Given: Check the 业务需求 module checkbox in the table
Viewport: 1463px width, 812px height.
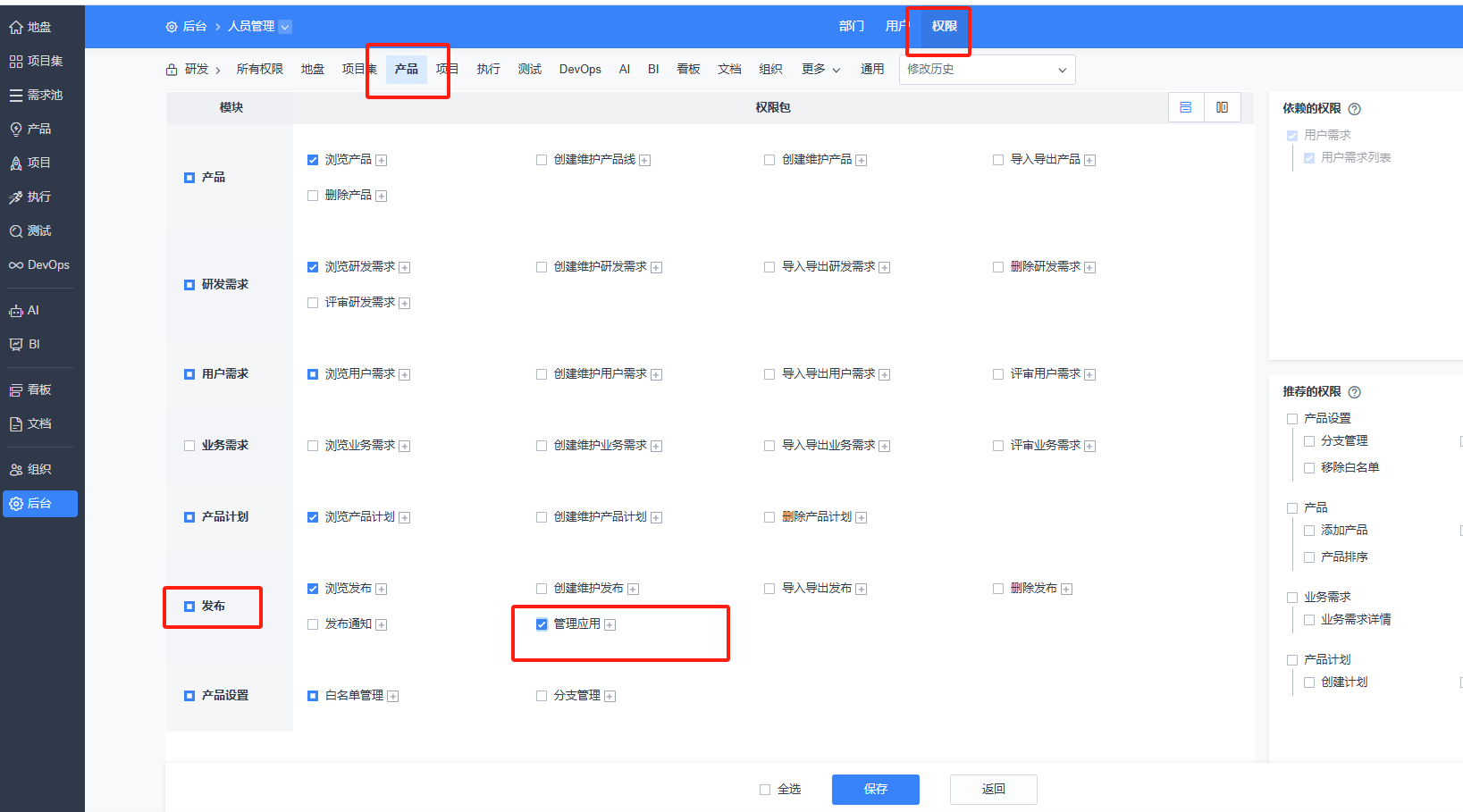Looking at the screenshot, I should click(189, 446).
